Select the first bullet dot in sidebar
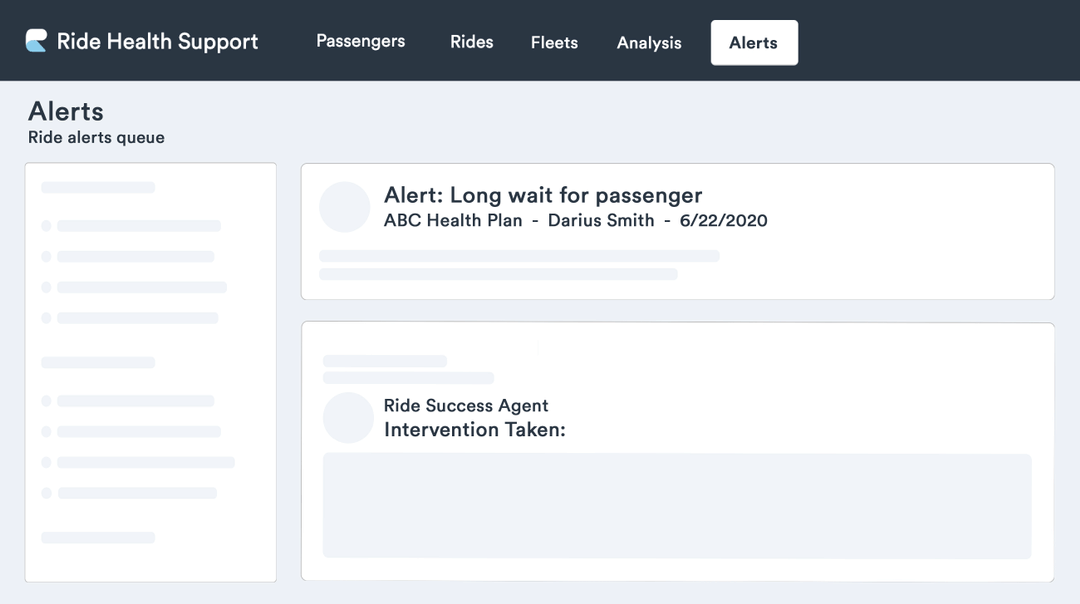Screen dimensions: 1080x604 point(45,226)
